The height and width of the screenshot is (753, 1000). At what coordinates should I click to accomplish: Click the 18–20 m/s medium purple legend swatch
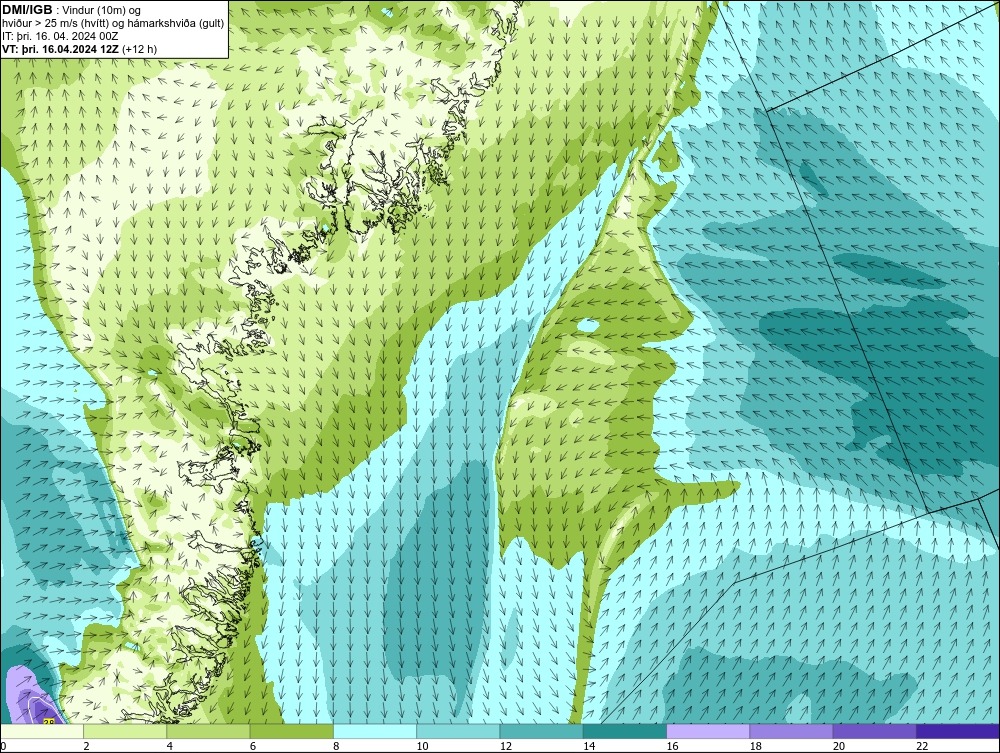tap(791, 731)
